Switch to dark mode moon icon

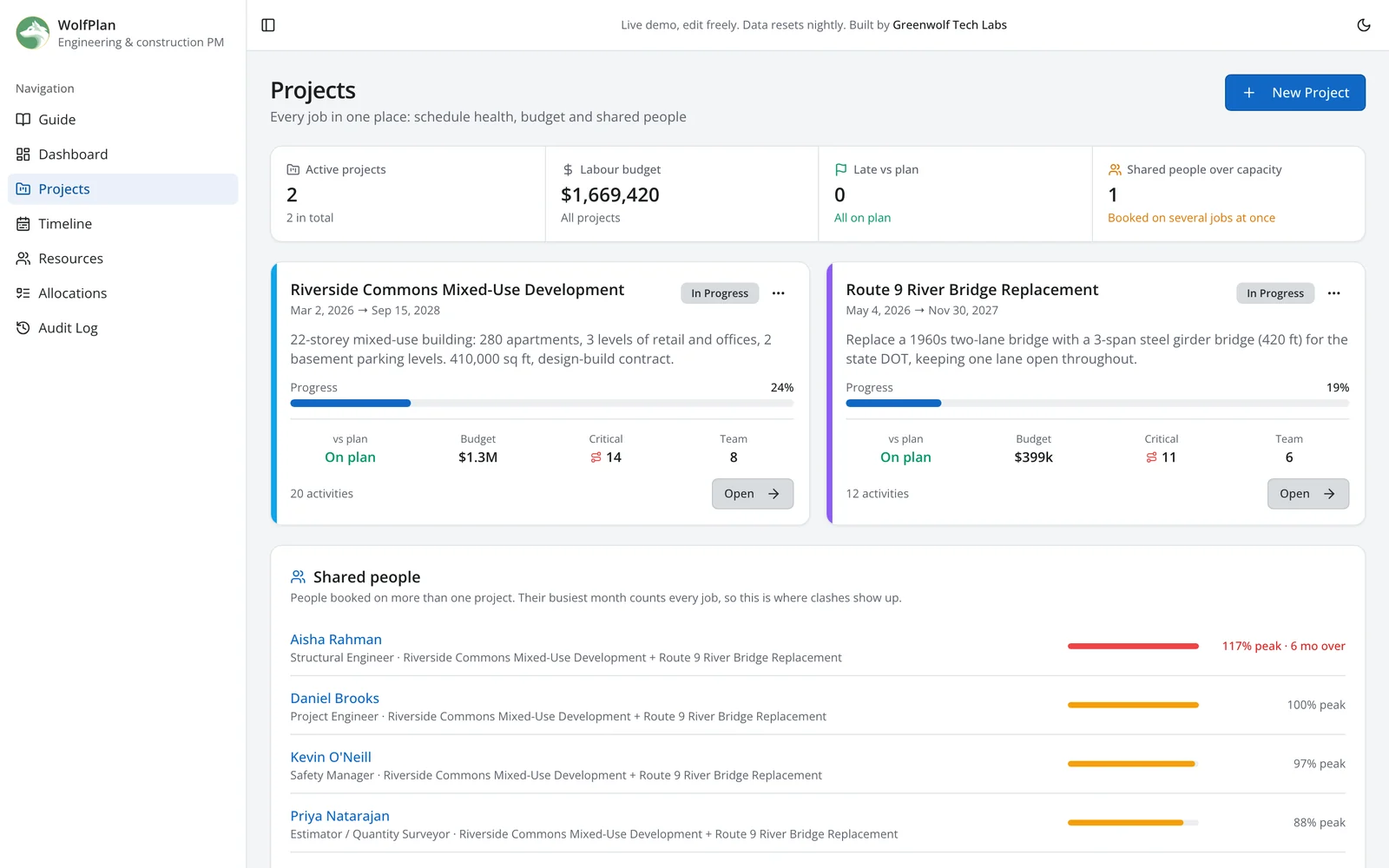pos(1364,25)
